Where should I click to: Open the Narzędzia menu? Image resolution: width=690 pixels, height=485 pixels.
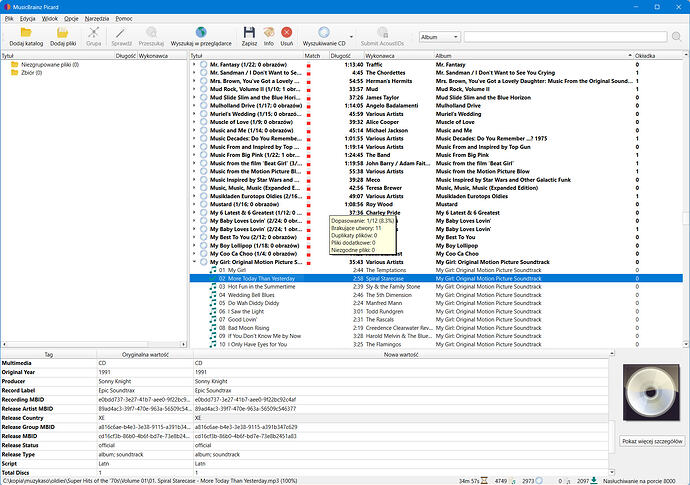click(97, 18)
